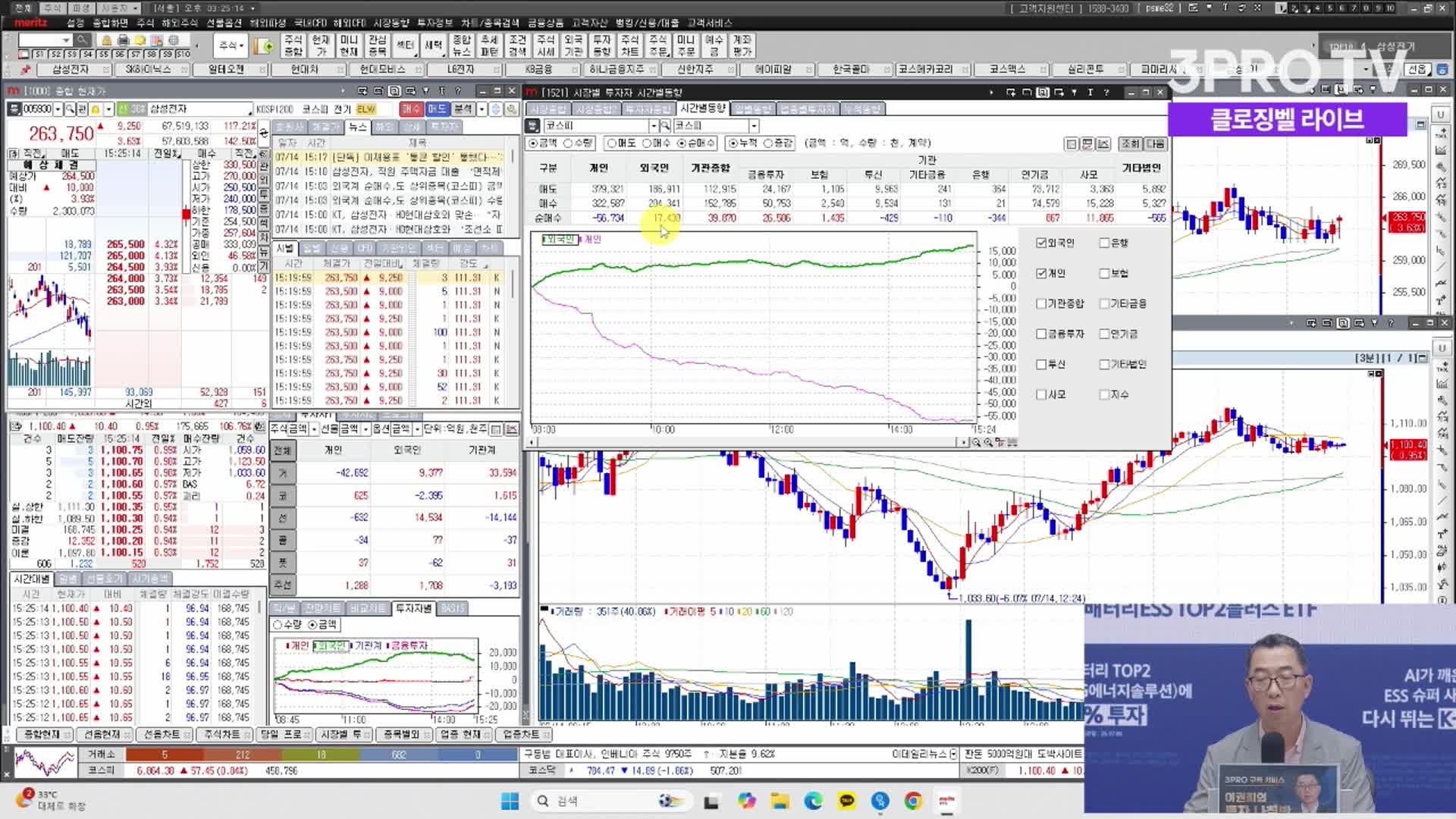The width and height of the screenshot is (1456, 819).
Task: Check the 연기금 chart checkbox
Action: click(1104, 334)
